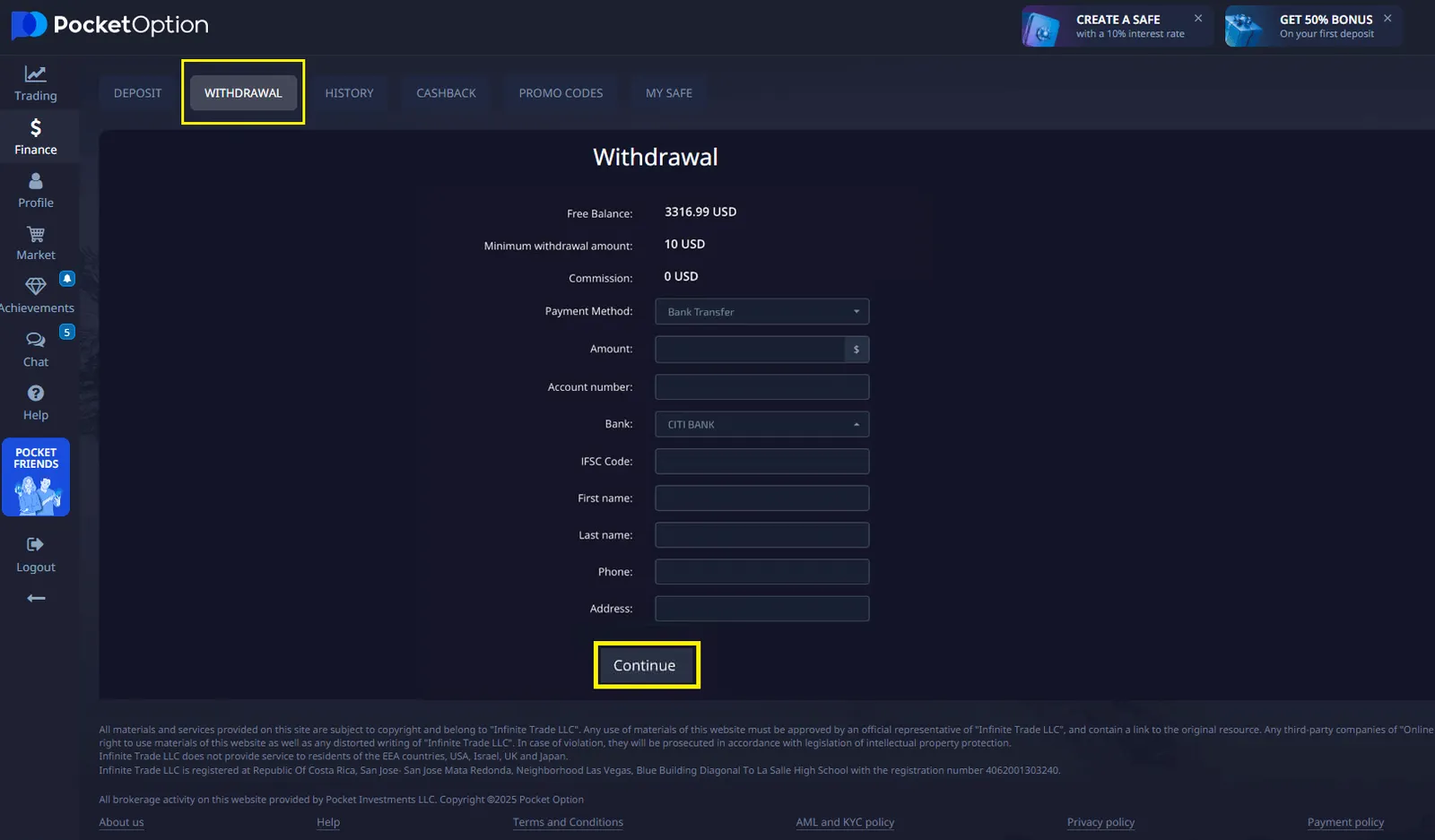Click the Profile person icon
Image resolution: width=1435 pixels, height=840 pixels.
tap(36, 182)
